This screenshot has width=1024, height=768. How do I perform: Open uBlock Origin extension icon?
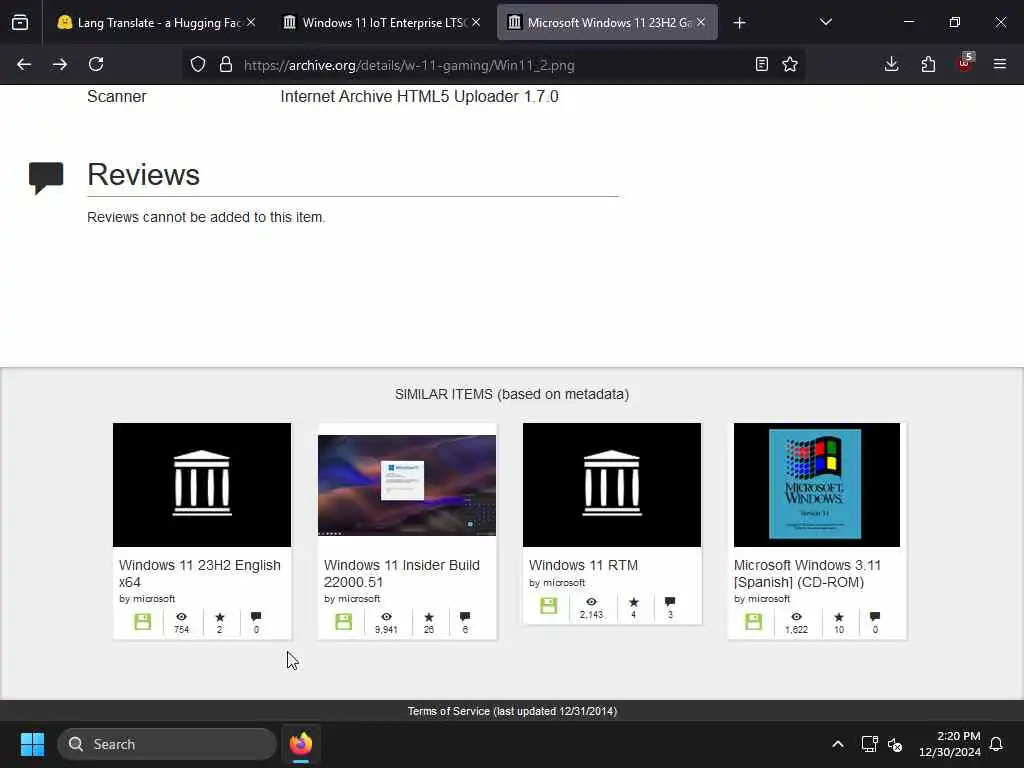point(965,63)
